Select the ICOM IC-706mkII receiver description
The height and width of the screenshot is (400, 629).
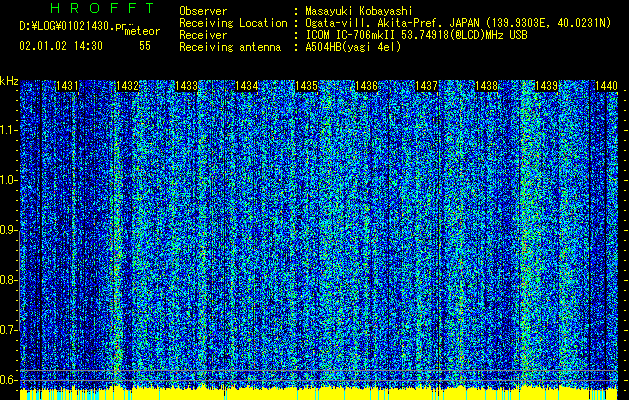click(x=416, y=35)
